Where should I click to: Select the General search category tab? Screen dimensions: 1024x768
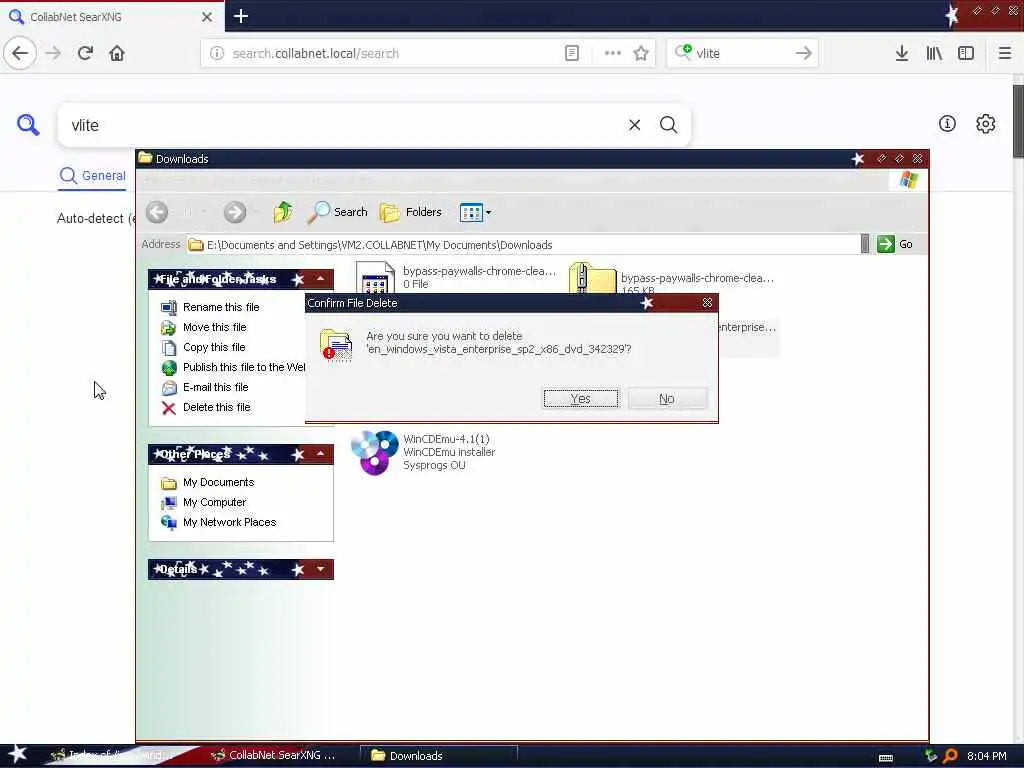[93, 176]
